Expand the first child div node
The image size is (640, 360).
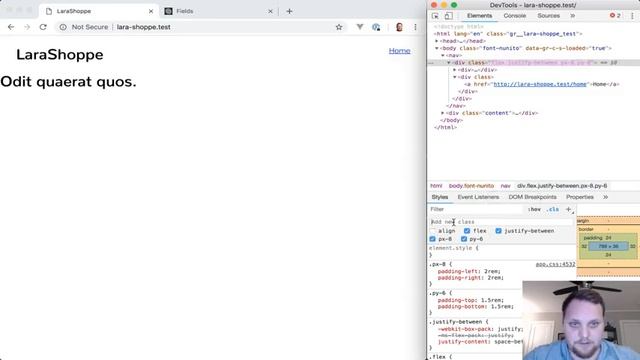455,70
